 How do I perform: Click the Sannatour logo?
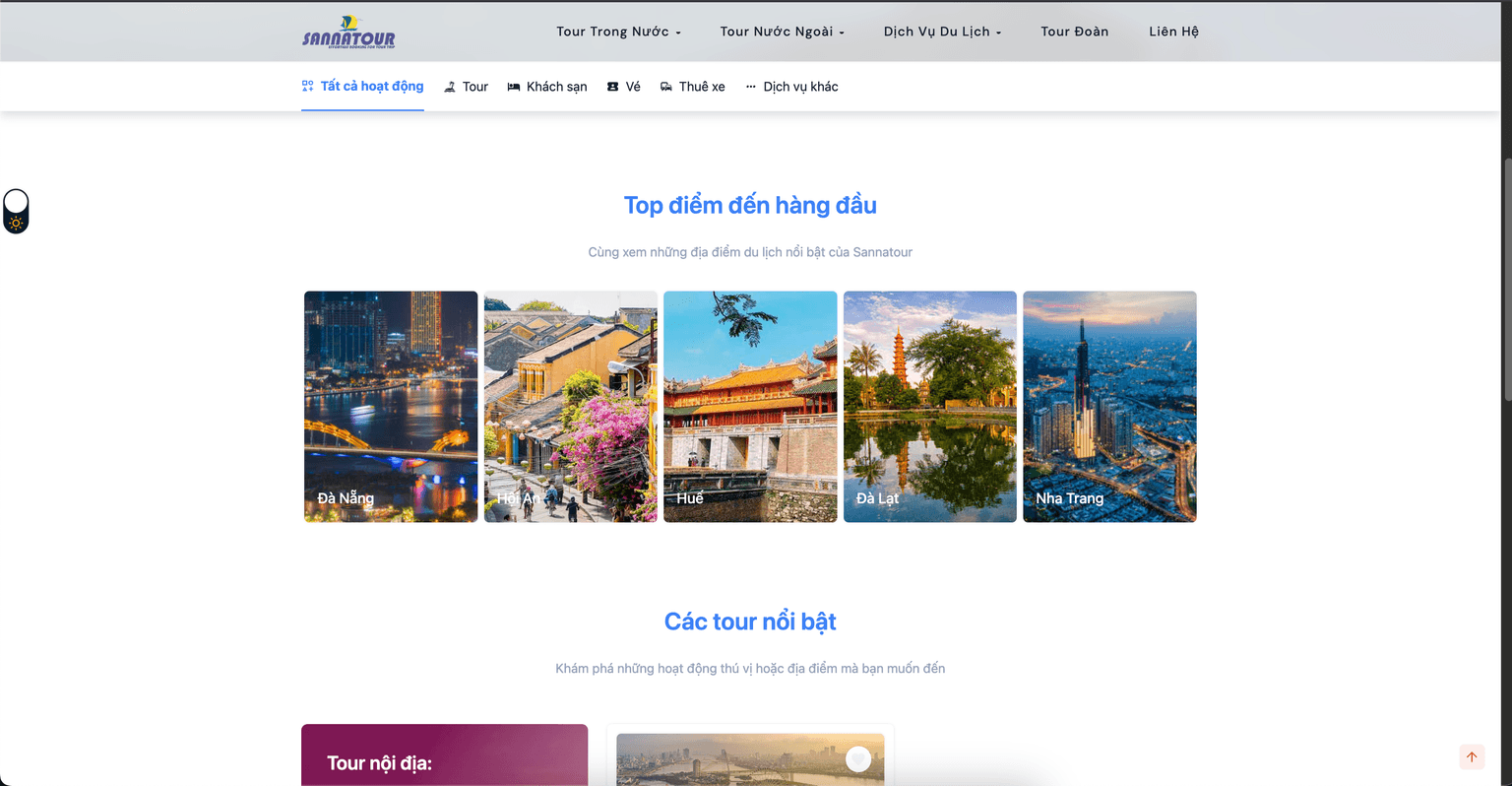(x=348, y=33)
